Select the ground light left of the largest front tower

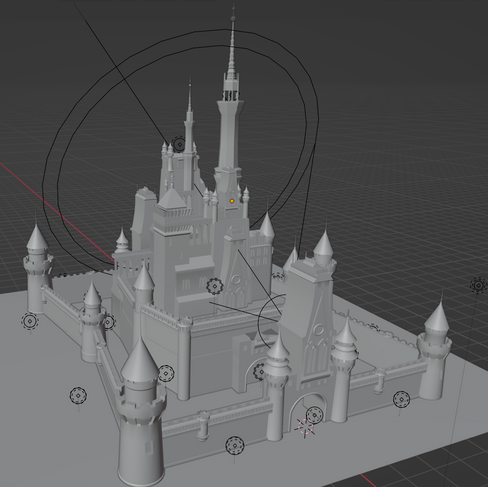coord(78,396)
